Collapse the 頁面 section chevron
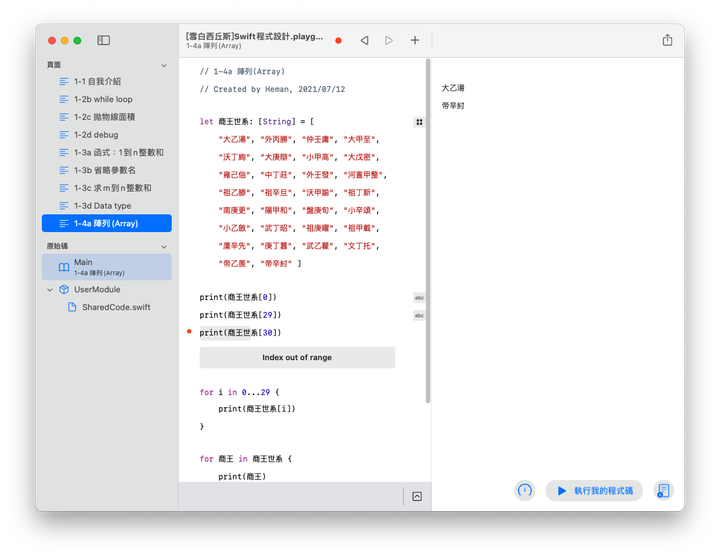The width and height of the screenshot is (720, 558). point(164,66)
